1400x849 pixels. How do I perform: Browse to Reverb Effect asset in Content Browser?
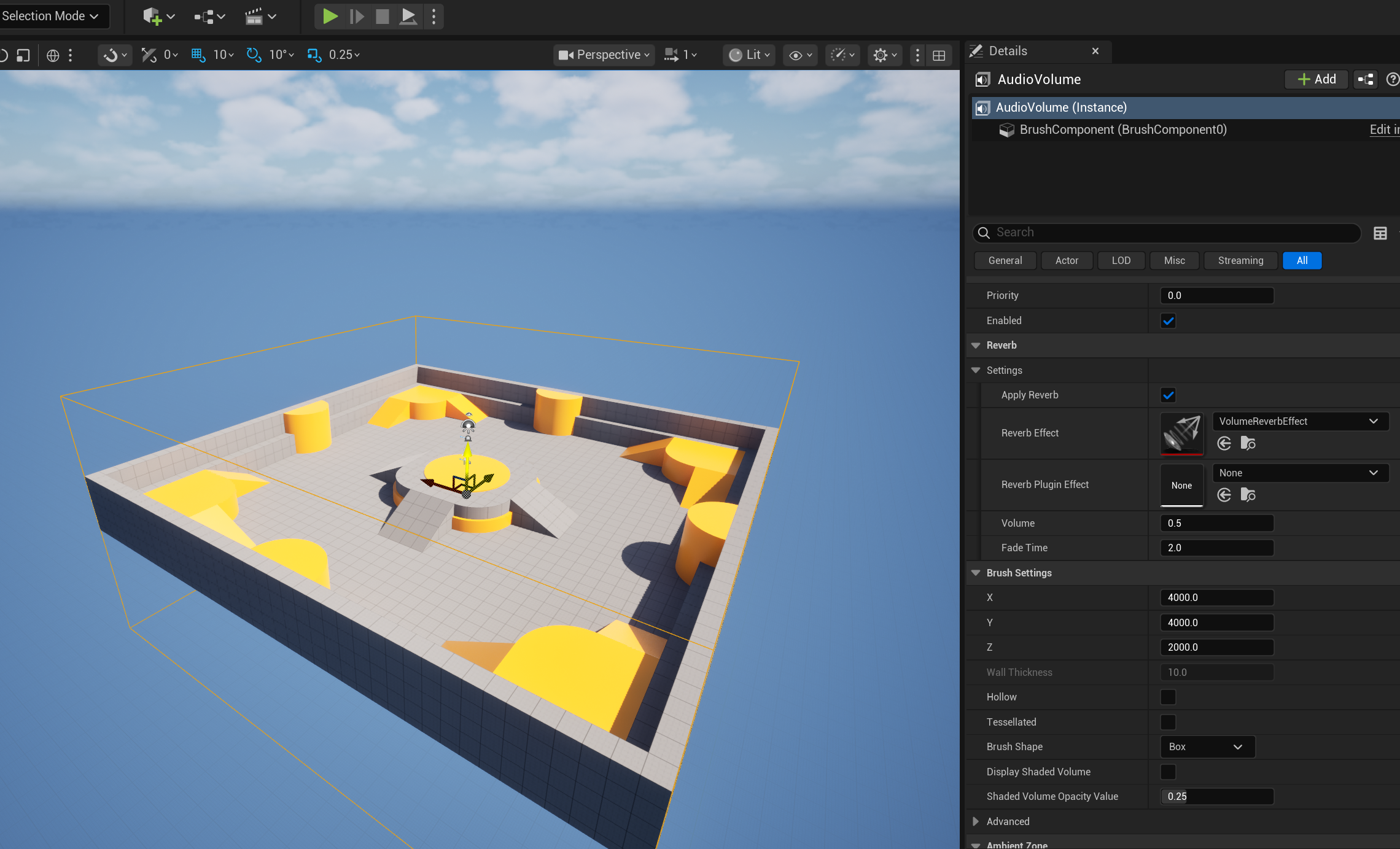[x=1248, y=443]
